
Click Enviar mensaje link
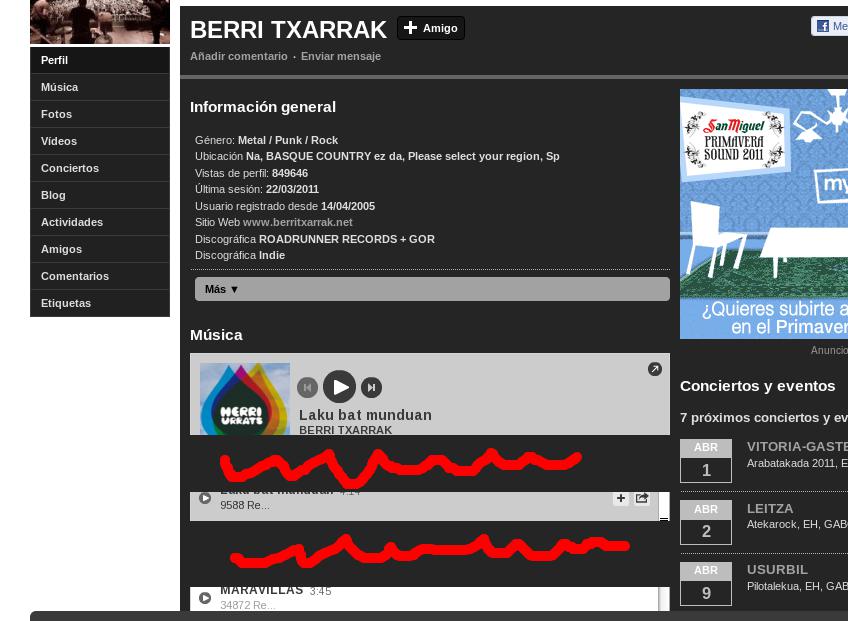click(x=341, y=56)
